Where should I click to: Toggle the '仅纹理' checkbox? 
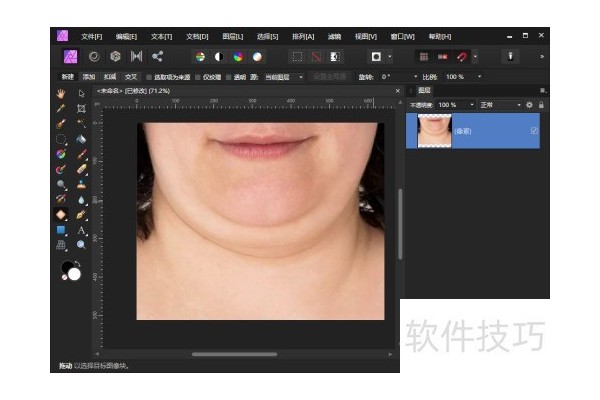198,77
